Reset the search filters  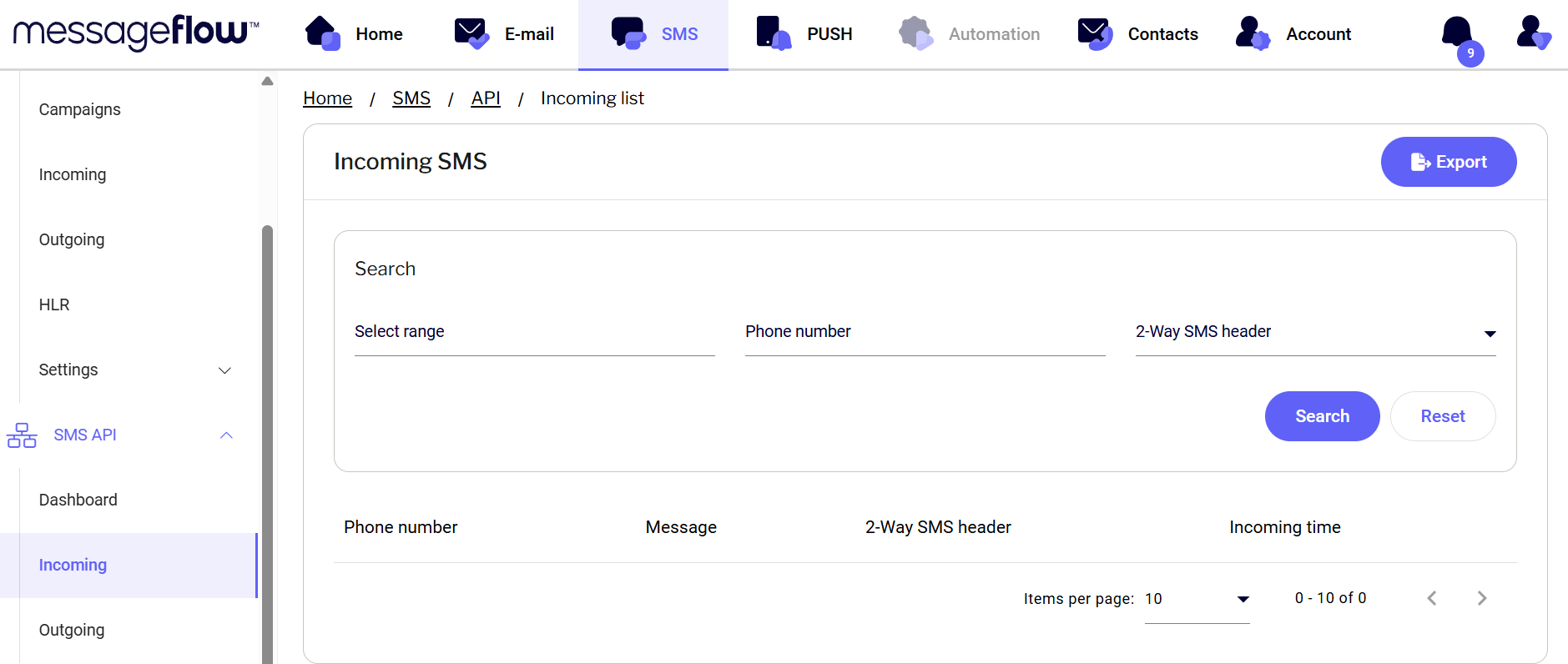click(1442, 416)
